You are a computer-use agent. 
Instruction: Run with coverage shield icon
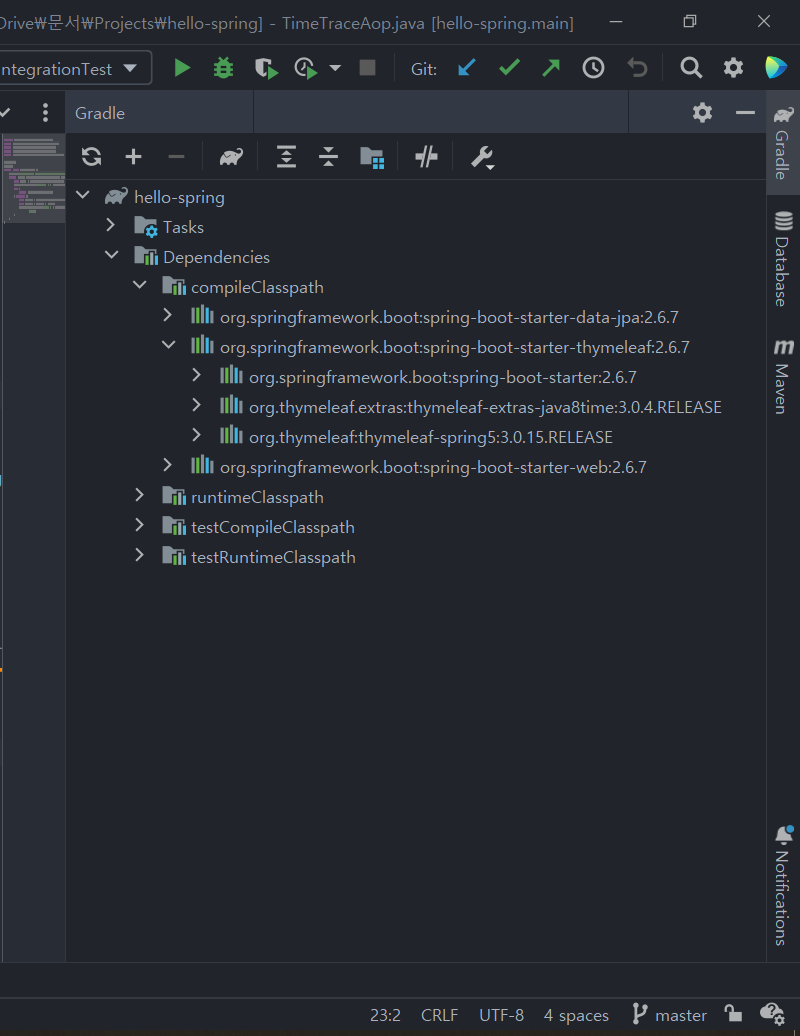click(x=266, y=68)
